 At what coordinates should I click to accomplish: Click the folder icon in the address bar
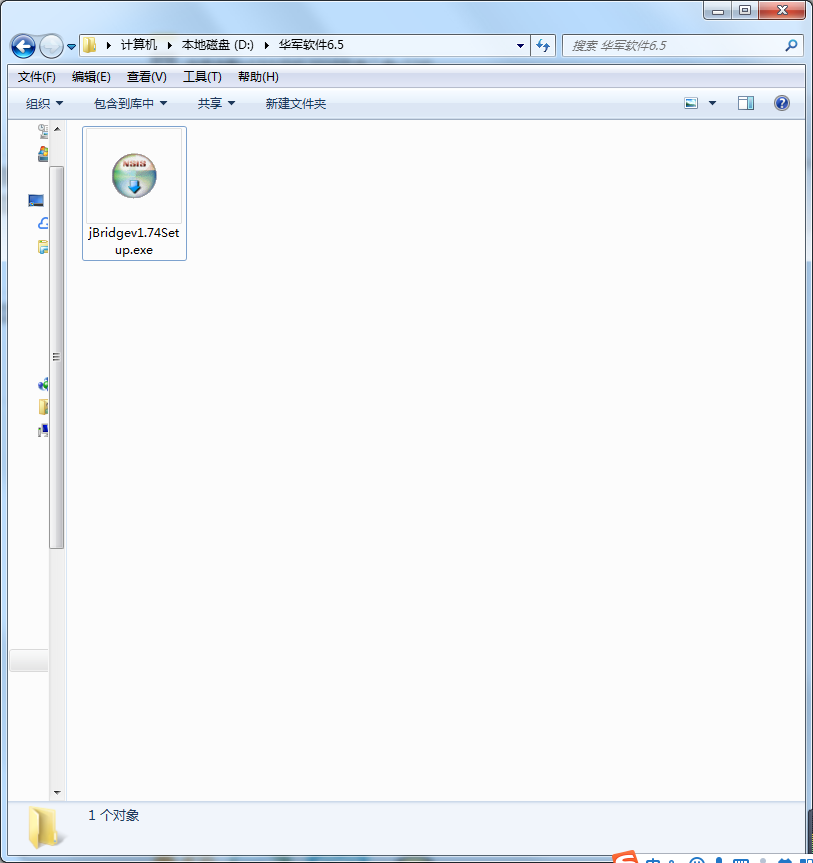[90, 45]
